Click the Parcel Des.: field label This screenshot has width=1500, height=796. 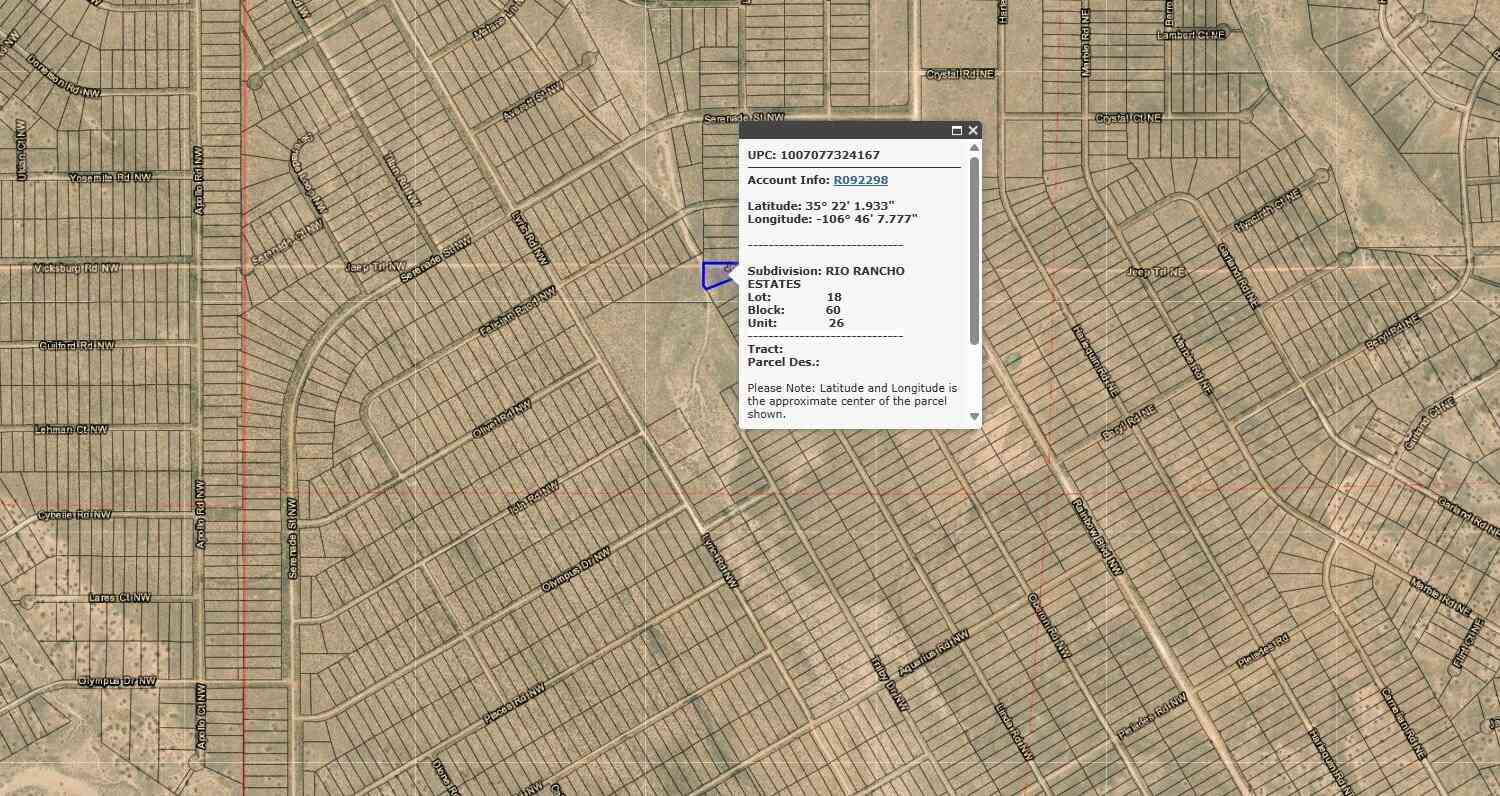coord(784,362)
